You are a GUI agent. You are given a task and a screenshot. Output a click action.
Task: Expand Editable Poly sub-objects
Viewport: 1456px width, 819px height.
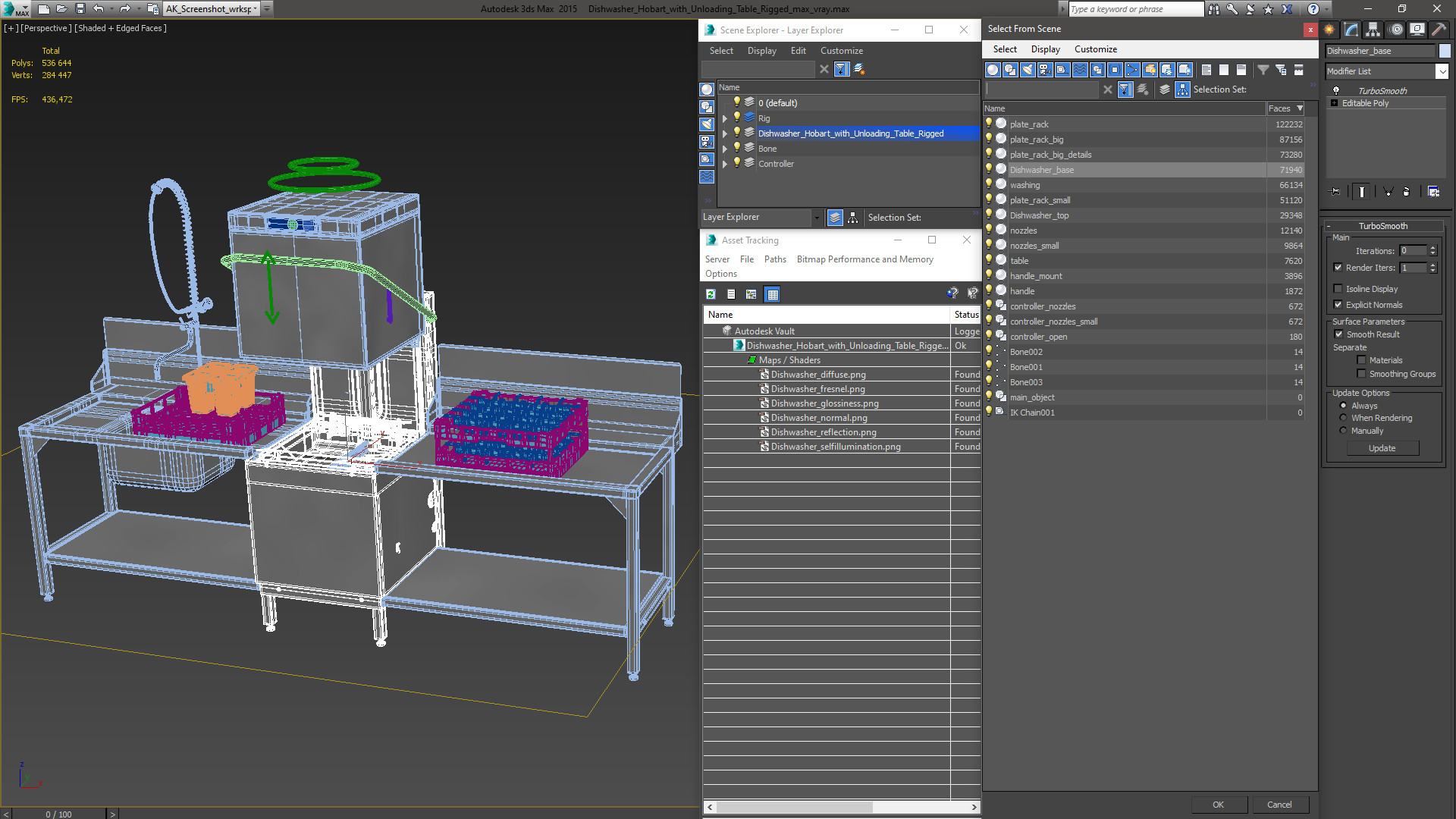click(1334, 103)
